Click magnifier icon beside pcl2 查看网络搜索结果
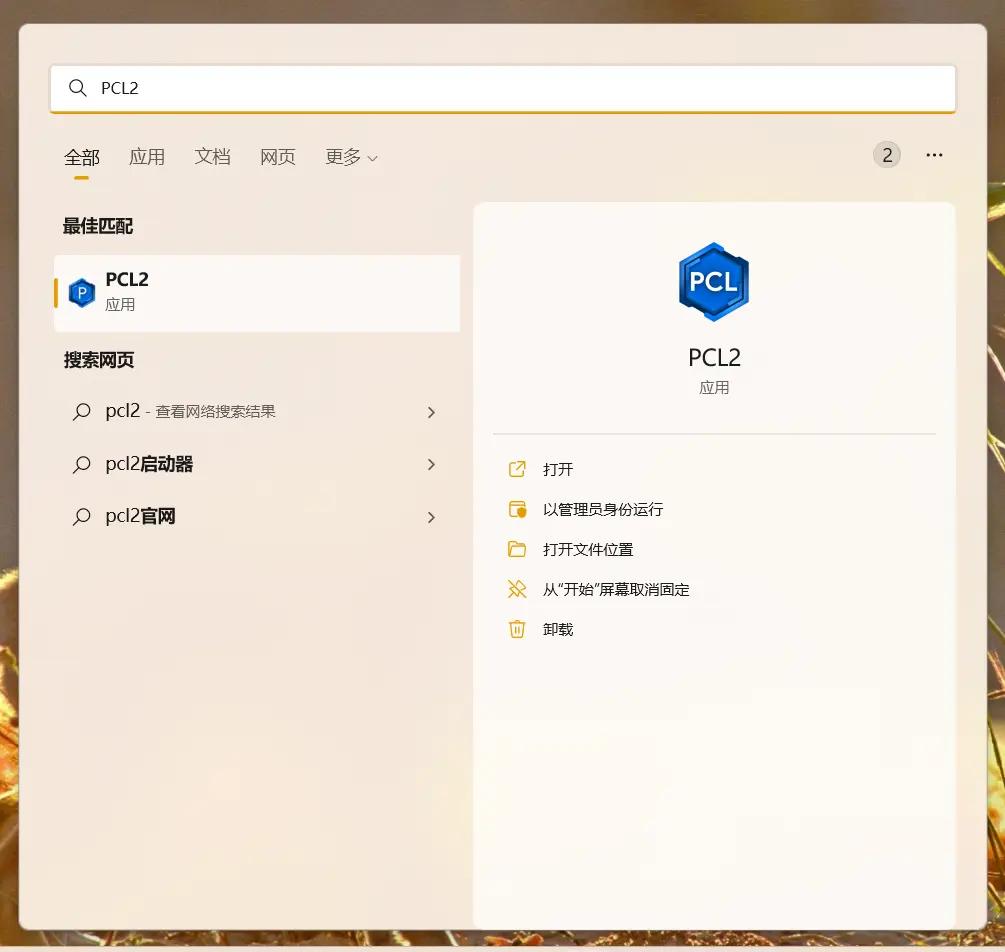The image size is (1005, 952). click(x=81, y=412)
